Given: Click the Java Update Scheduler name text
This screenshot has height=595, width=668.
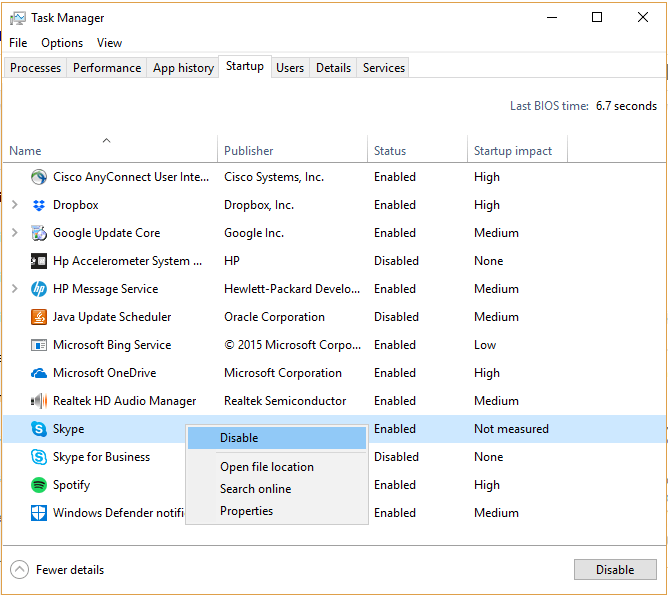Looking at the screenshot, I should click(x=112, y=317).
